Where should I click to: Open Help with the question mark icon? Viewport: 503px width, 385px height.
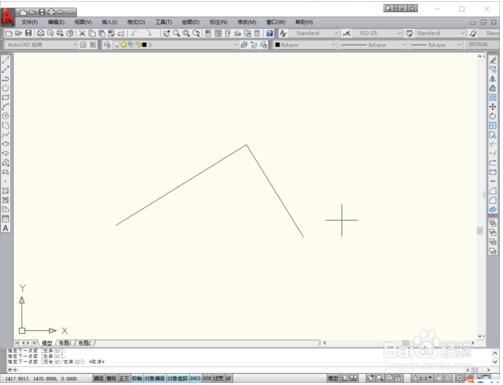click(x=269, y=33)
